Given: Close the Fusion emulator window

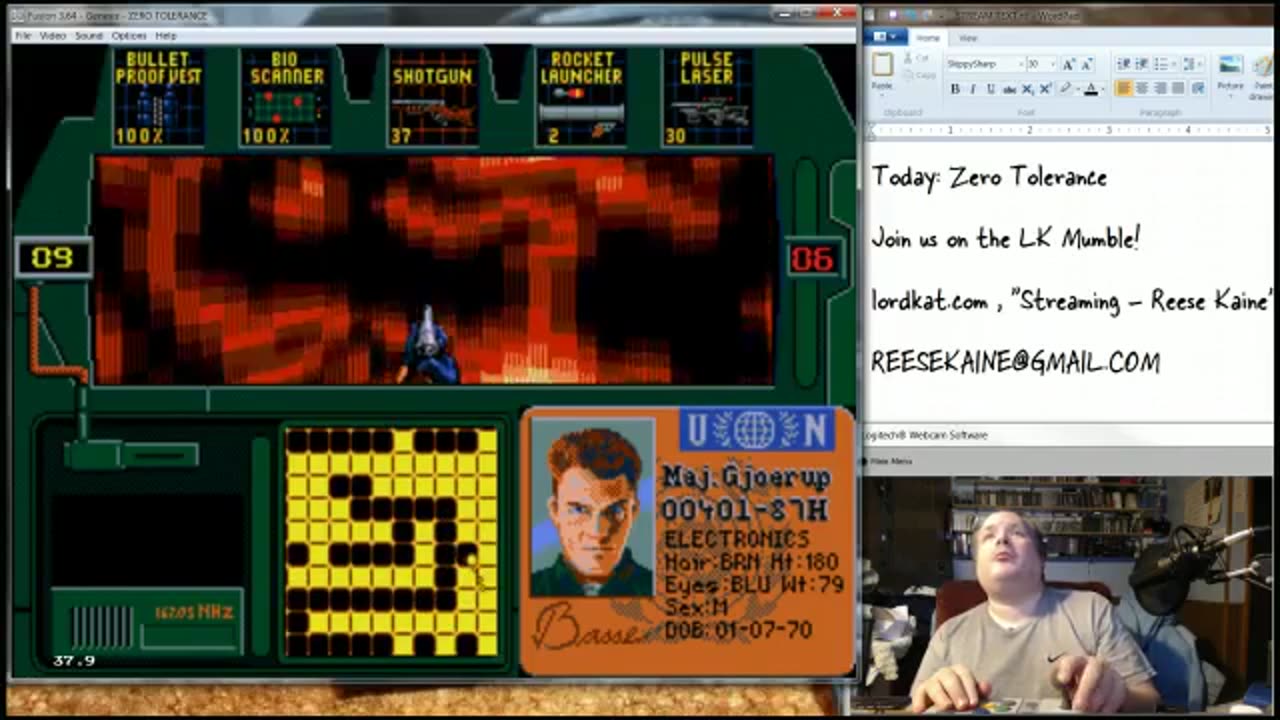Looking at the screenshot, I should pyautogui.click(x=836, y=13).
